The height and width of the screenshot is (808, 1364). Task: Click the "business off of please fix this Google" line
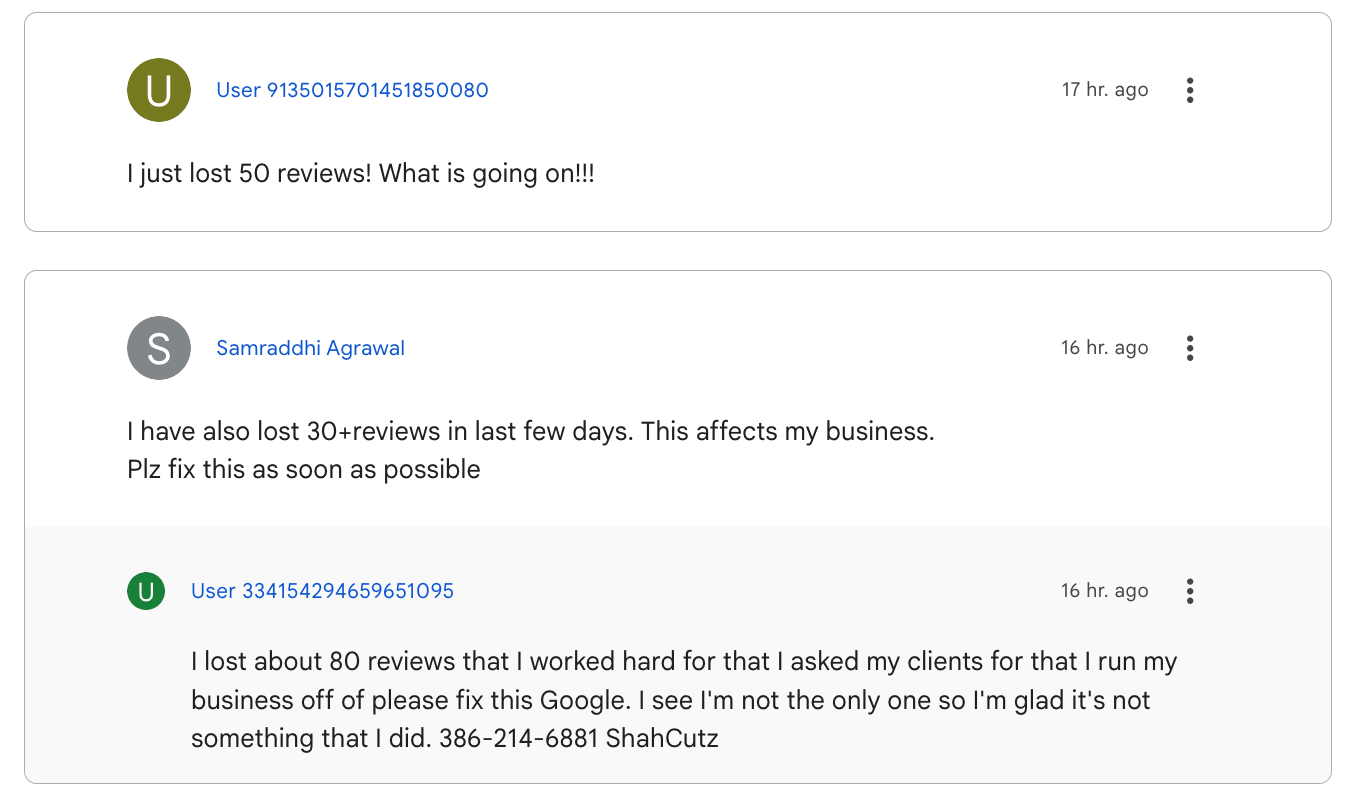coord(671,700)
